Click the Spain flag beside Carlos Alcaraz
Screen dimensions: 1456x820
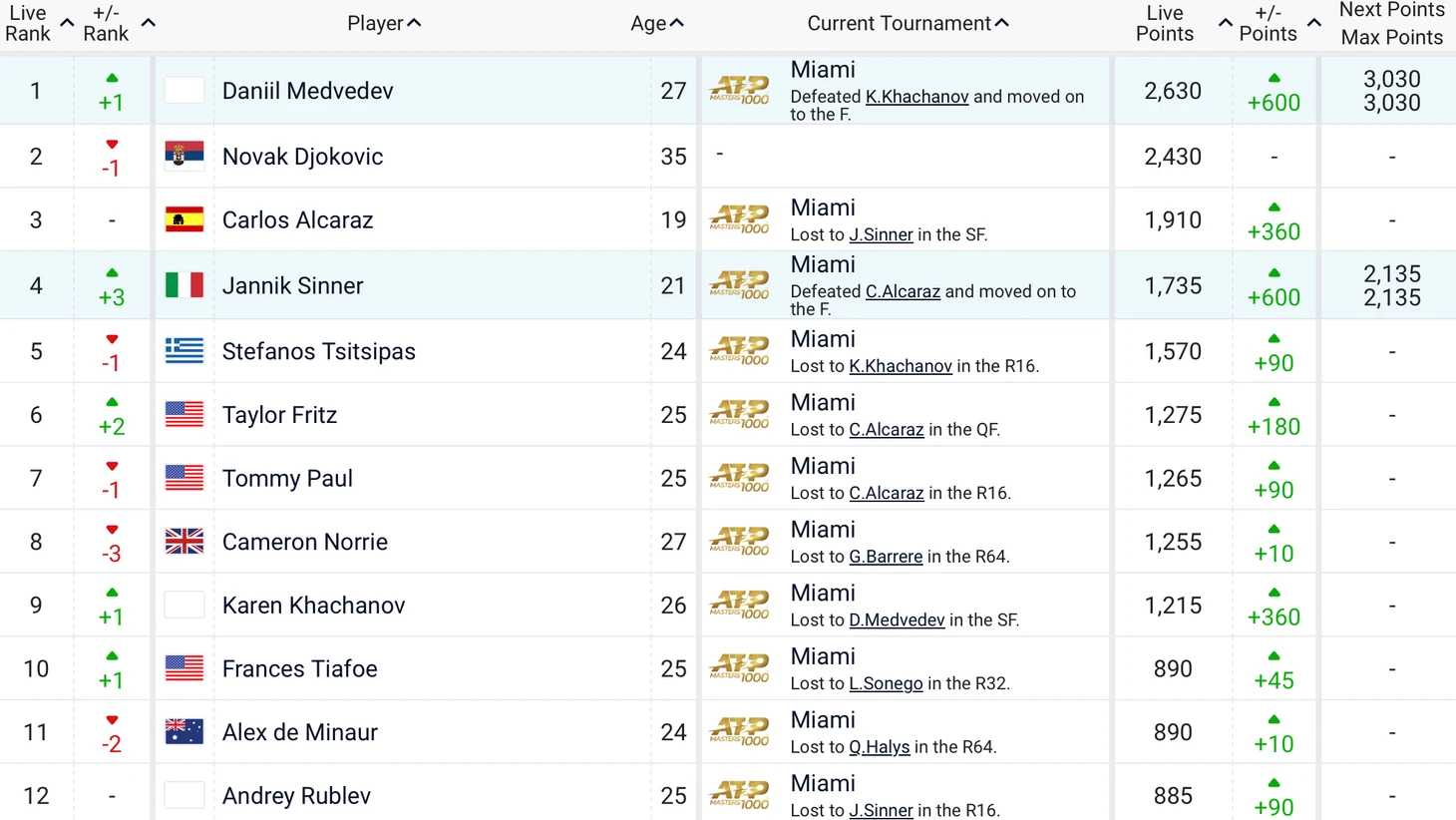click(184, 219)
